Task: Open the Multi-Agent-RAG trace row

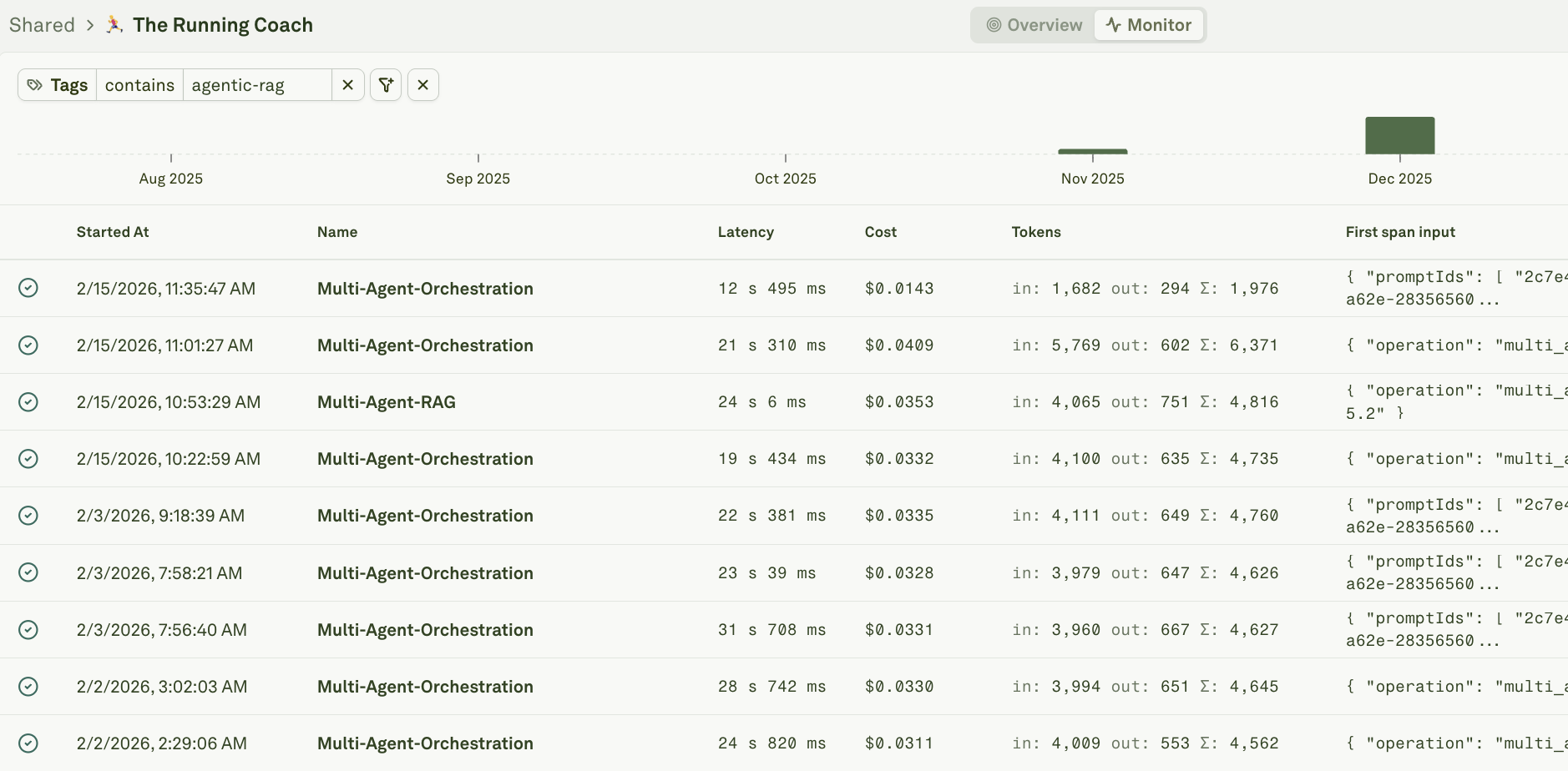Action: point(386,401)
